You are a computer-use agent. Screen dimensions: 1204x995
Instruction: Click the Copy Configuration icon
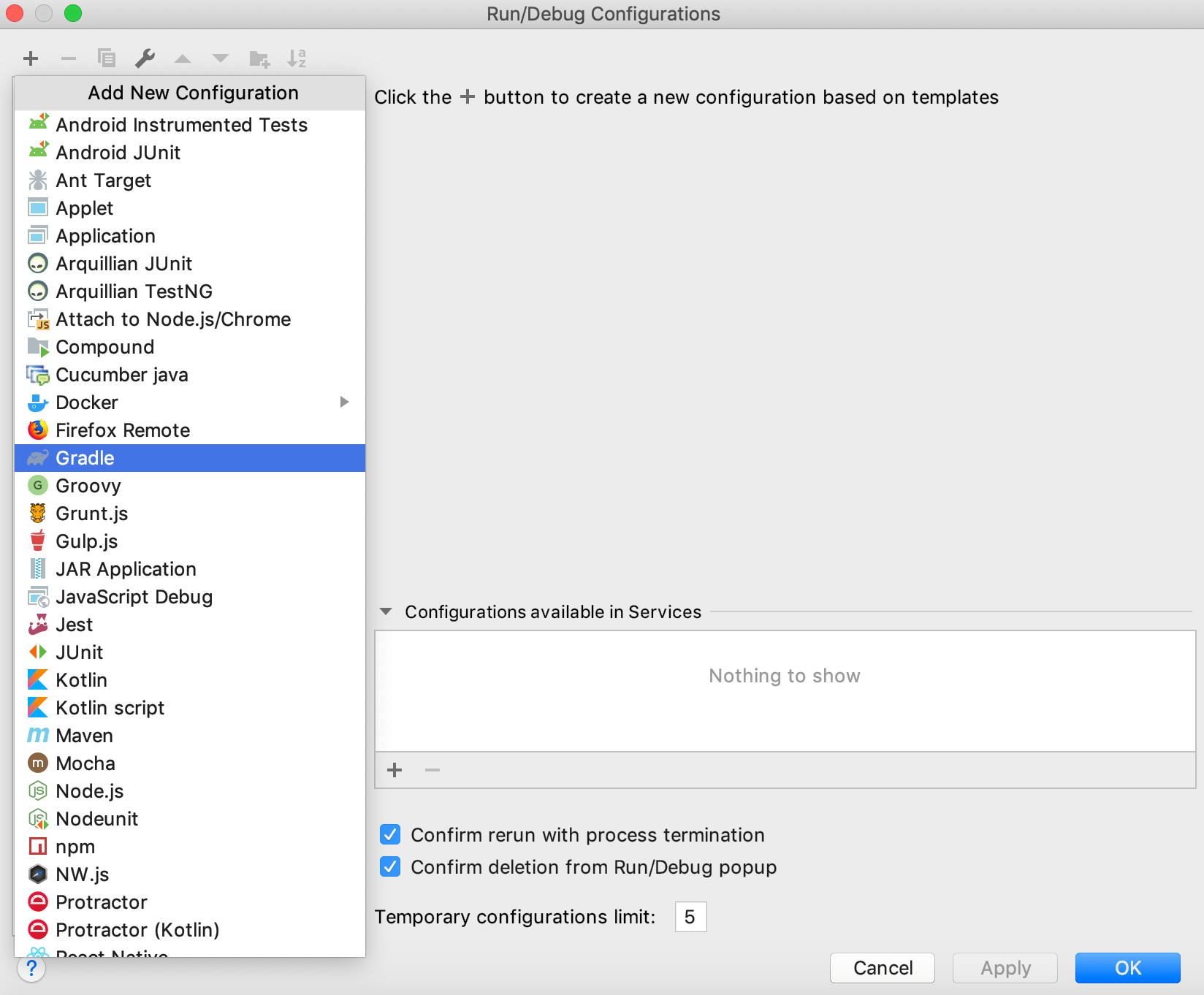[107, 58]
